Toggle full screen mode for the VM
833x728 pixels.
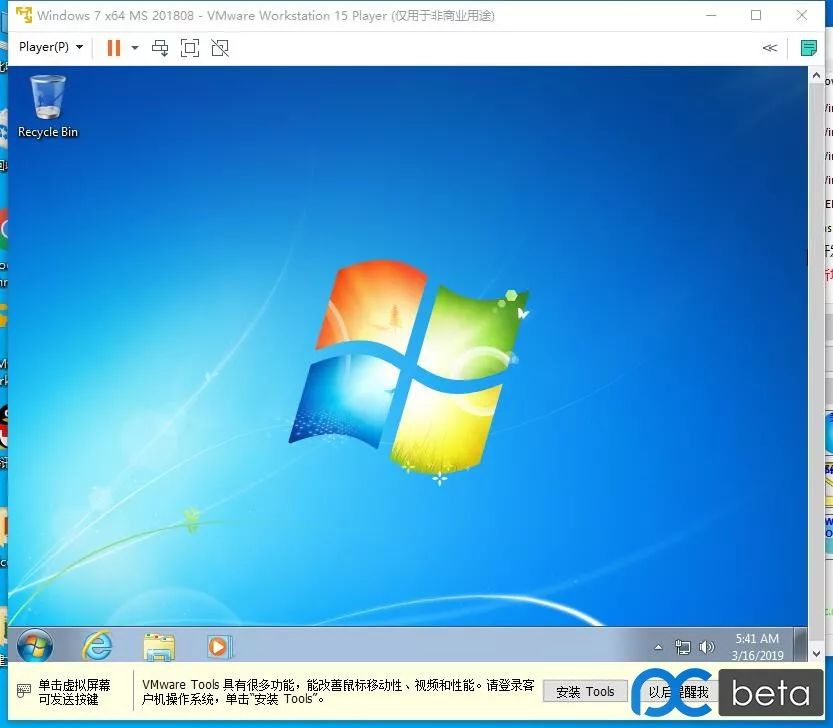pos(189,47)
